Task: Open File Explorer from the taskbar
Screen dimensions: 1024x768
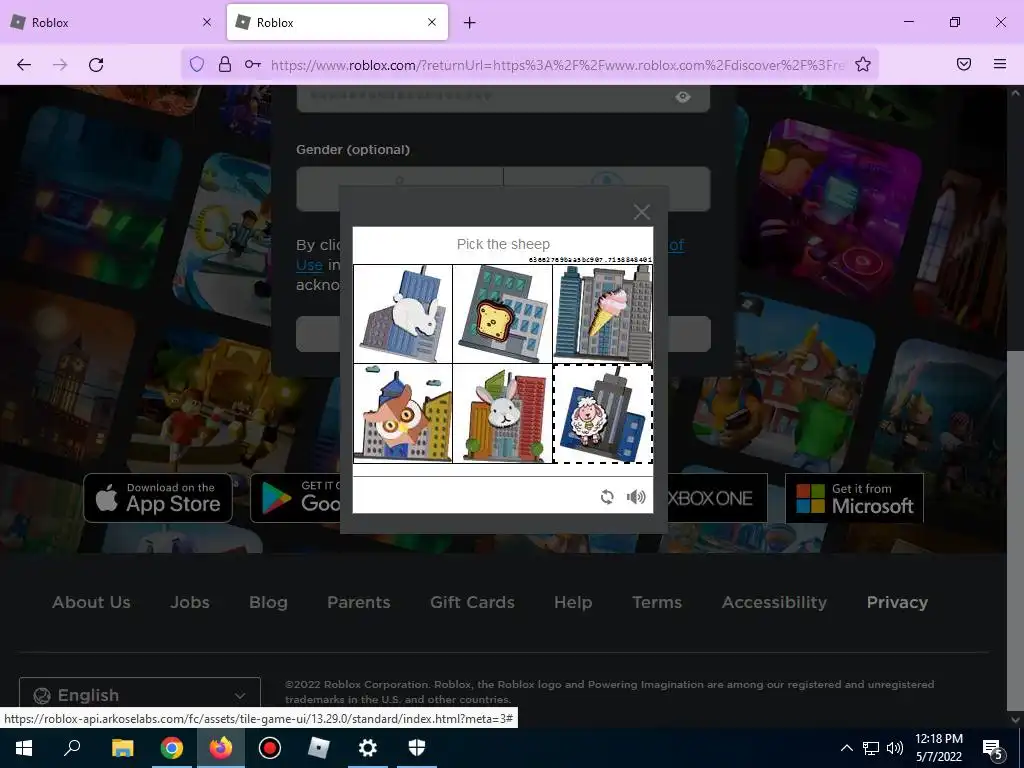Action: 122,748
